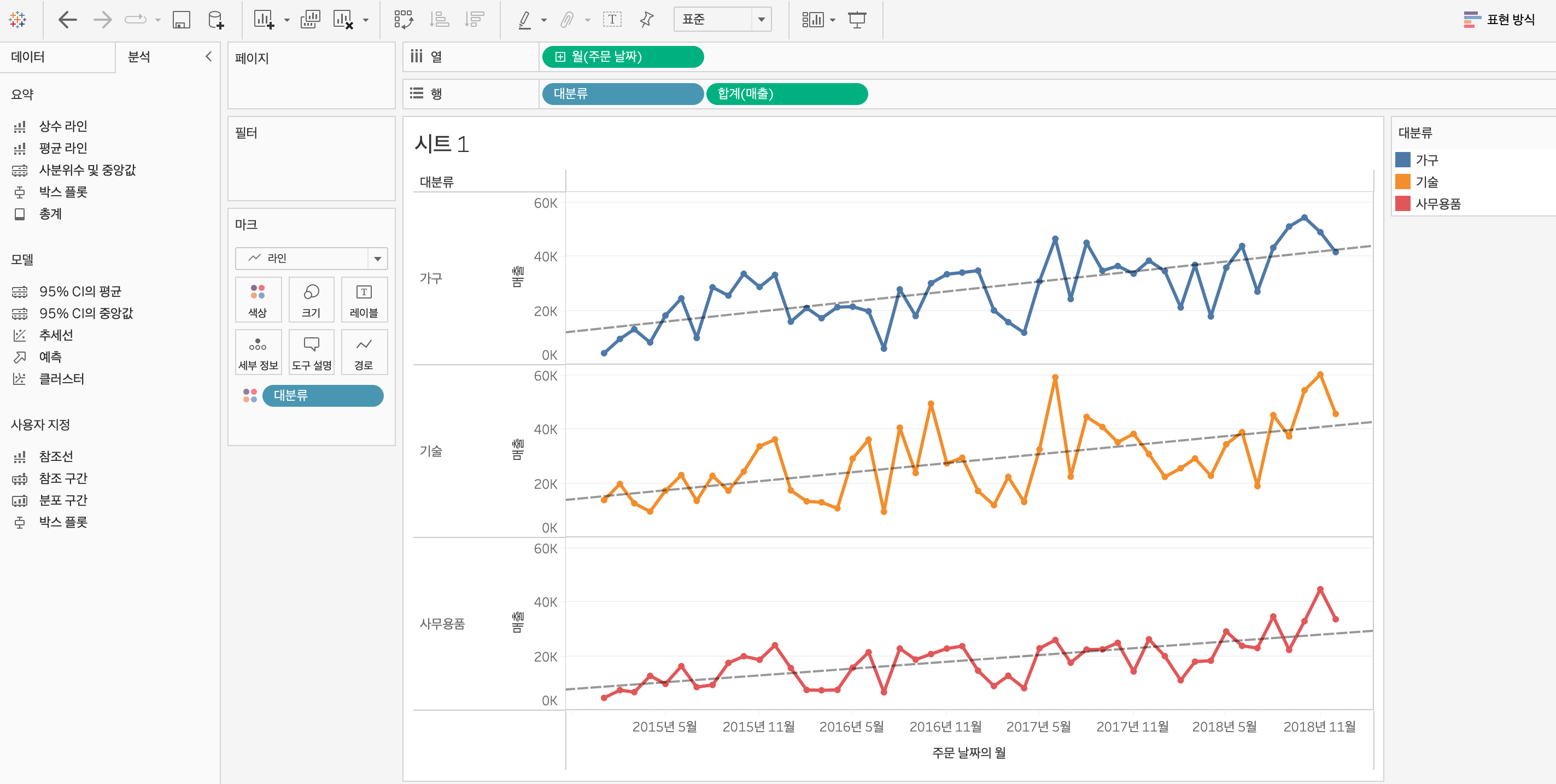Select 추세선 in the model list
This screenshot has height=784, width=1556.
pyautogui.click(x=56, y=335)
